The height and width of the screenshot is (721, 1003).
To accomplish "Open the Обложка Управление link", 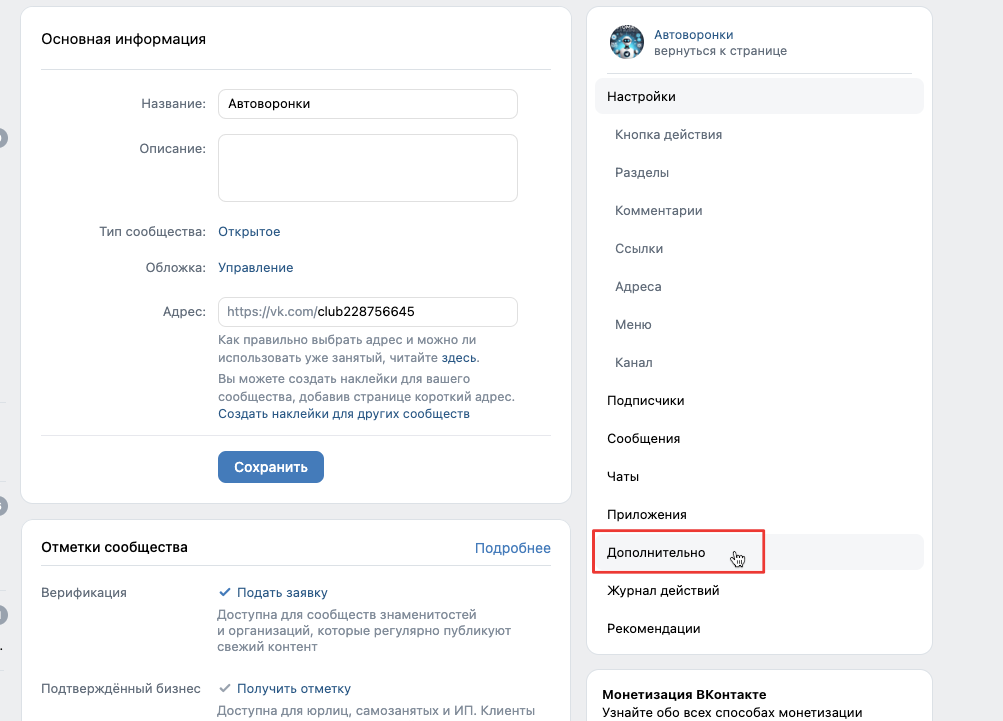I will coord(255,267).
